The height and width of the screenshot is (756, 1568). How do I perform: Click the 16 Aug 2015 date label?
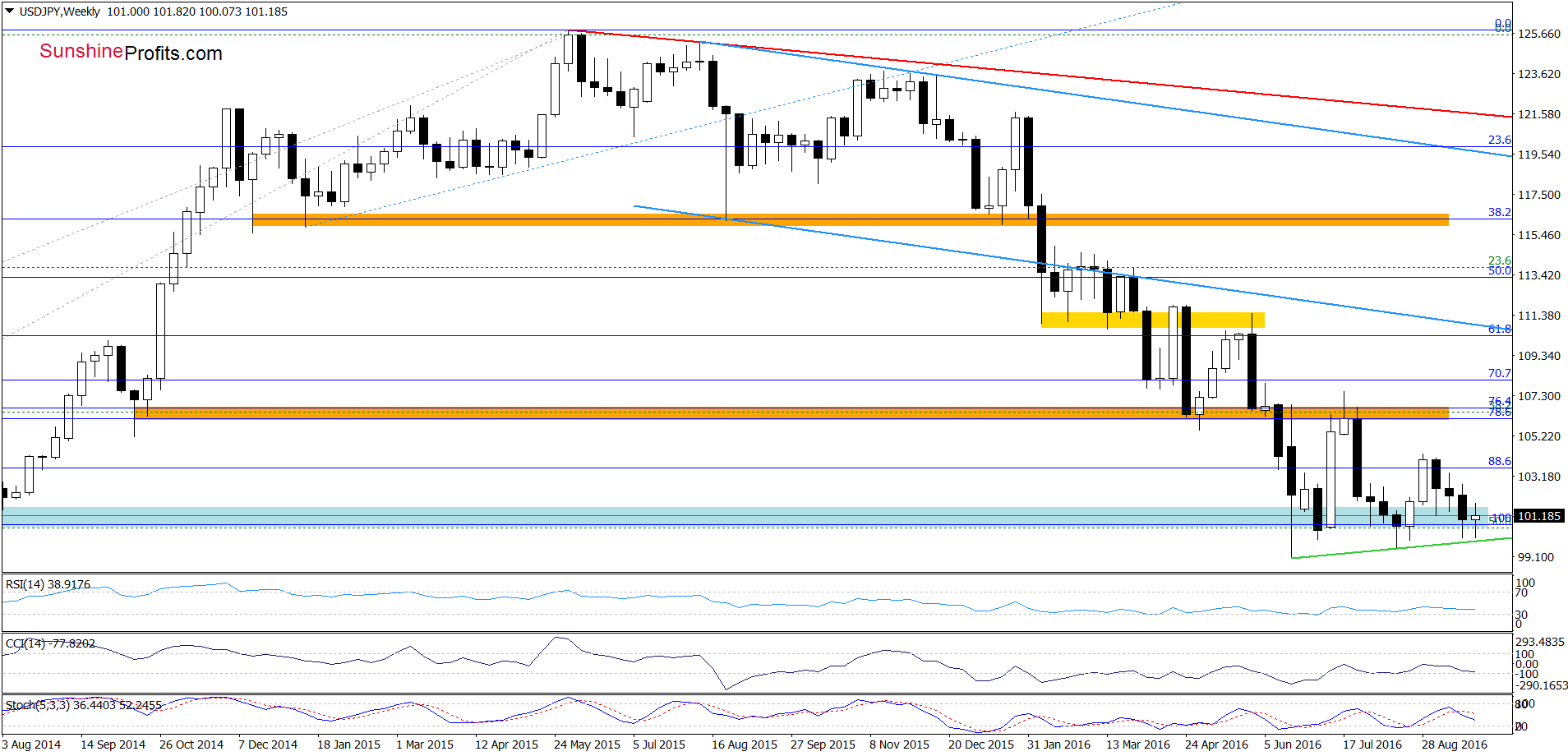pos(745,744)
